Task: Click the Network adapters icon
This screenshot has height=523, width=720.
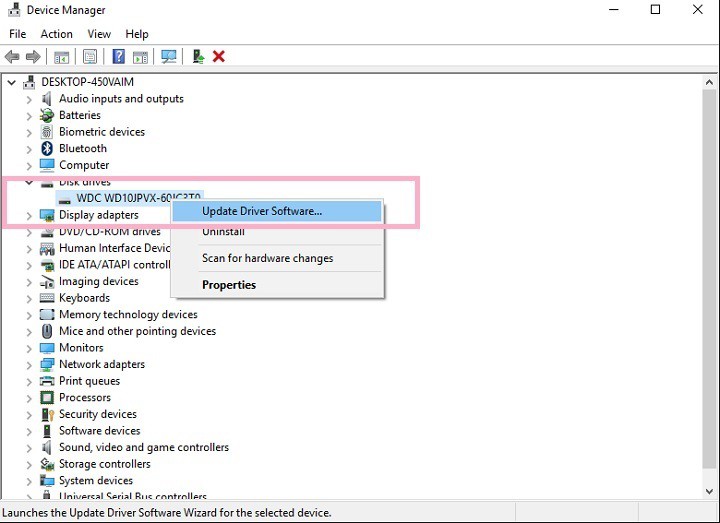Action: [x=47, y=365]
